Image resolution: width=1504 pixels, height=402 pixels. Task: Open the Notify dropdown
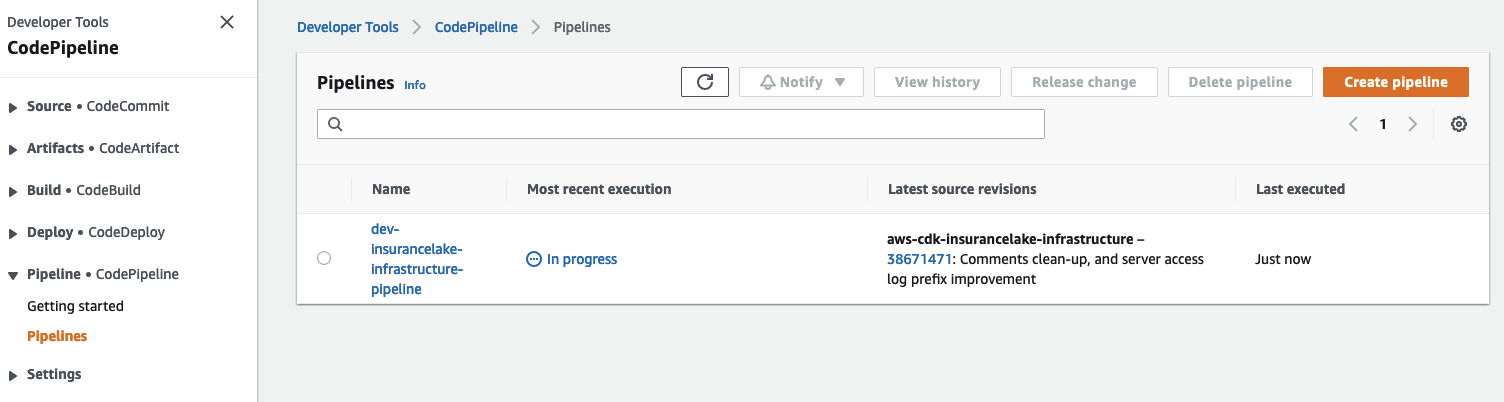tap(801, 82)
